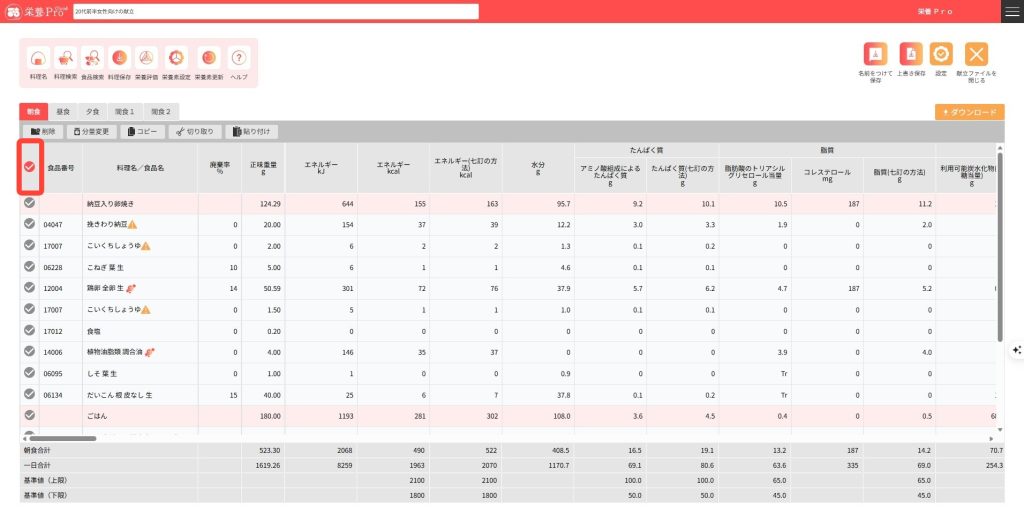The image size is (1024, 508).
Task: Click the 料理保存 save dish icon
Action: click(x=120, y=58)
